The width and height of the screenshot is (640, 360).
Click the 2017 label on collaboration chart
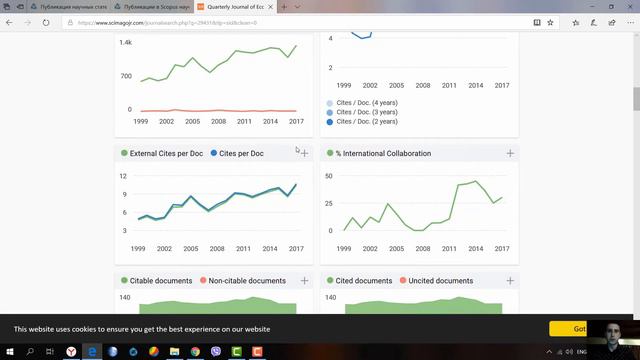502,249
